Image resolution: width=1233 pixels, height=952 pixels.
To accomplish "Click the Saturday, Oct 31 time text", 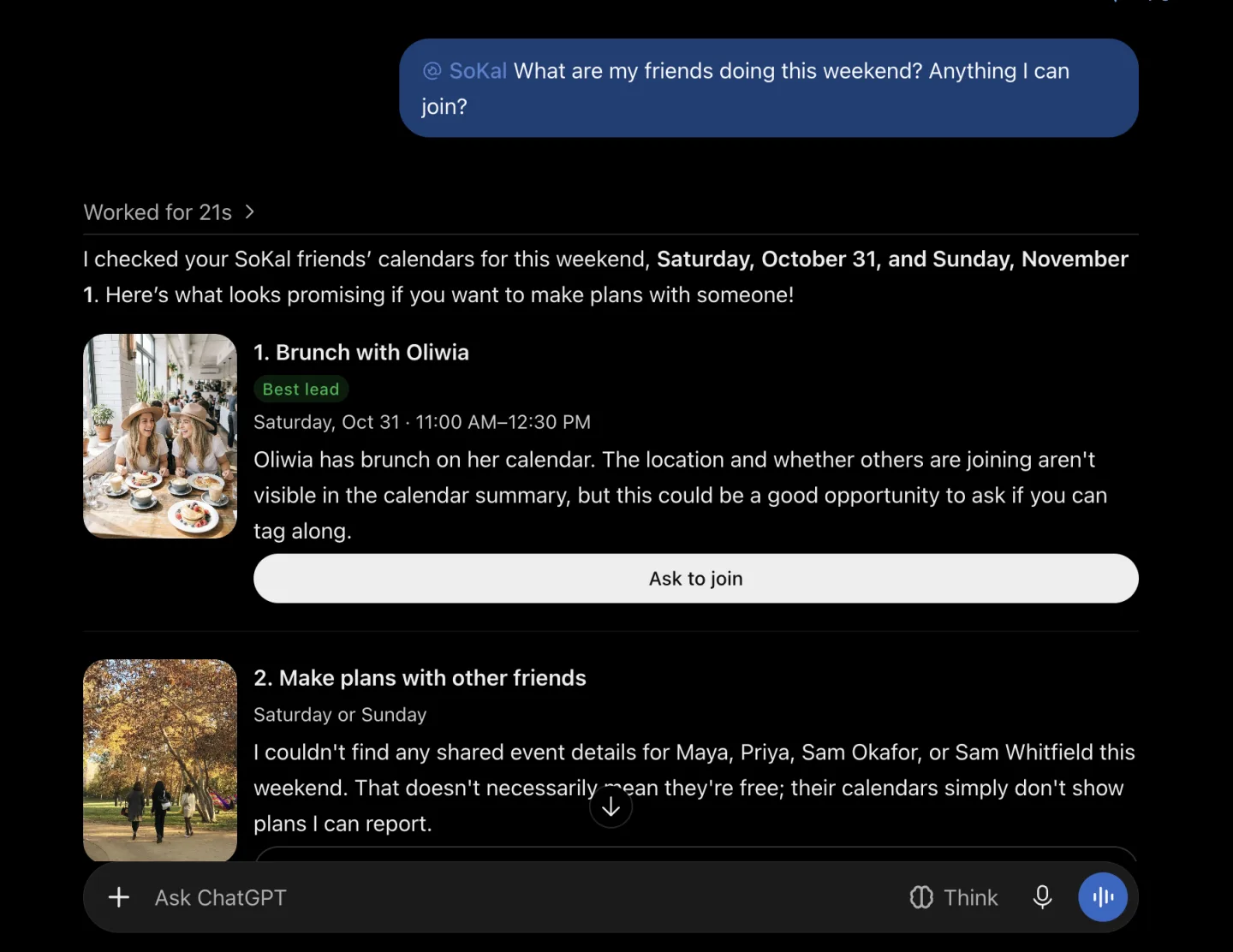I will (x=422, y=422).
